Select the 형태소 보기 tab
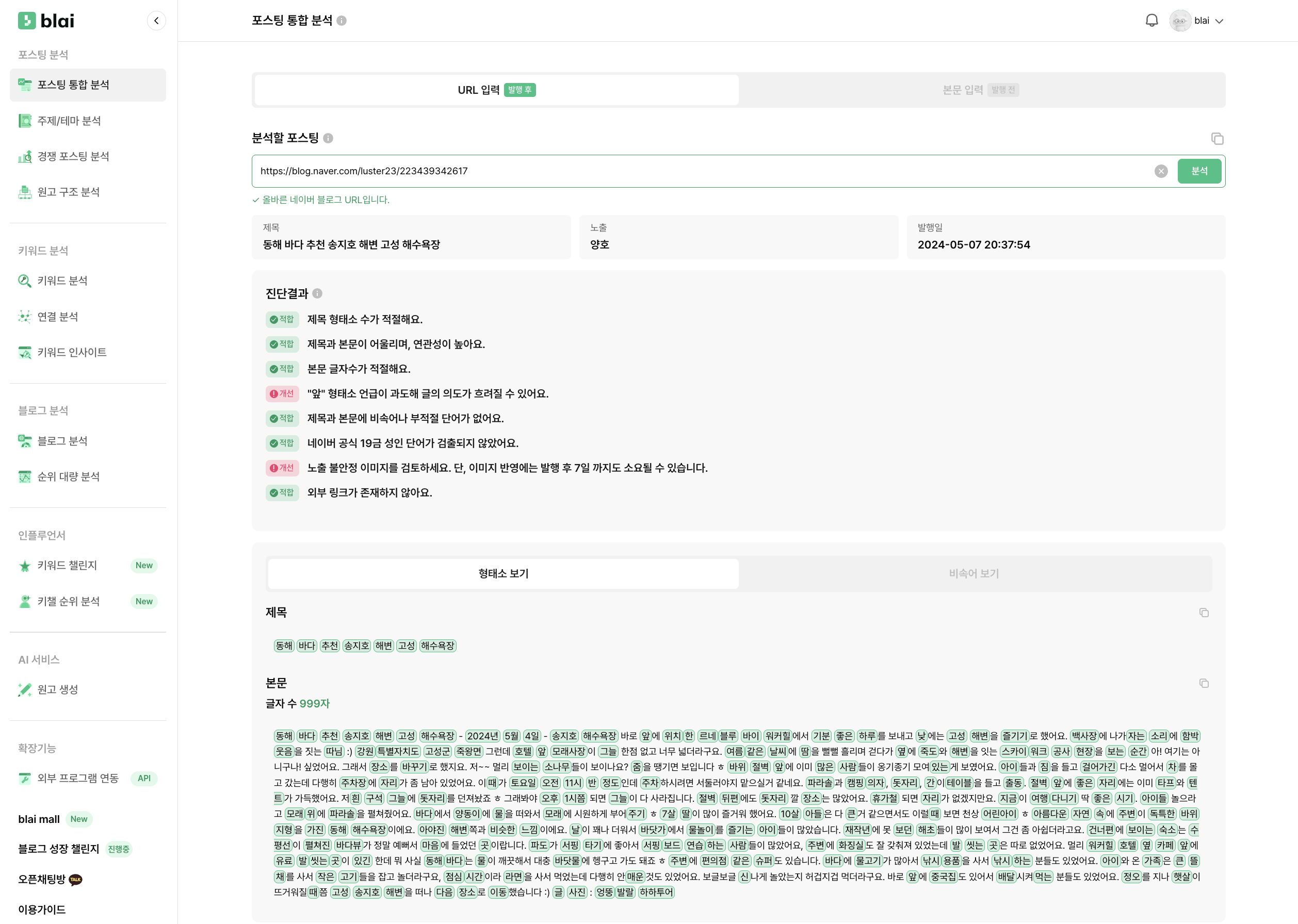1298x924 pixels. [504, 573]
